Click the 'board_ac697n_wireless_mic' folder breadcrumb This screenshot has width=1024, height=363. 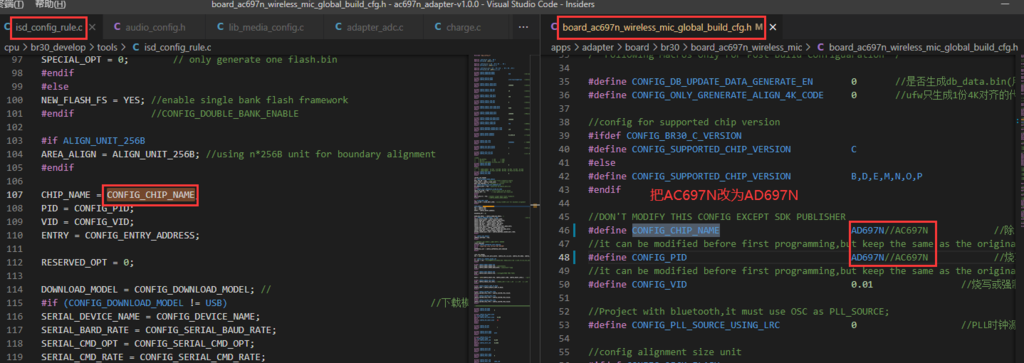click(x=746, y=47)
